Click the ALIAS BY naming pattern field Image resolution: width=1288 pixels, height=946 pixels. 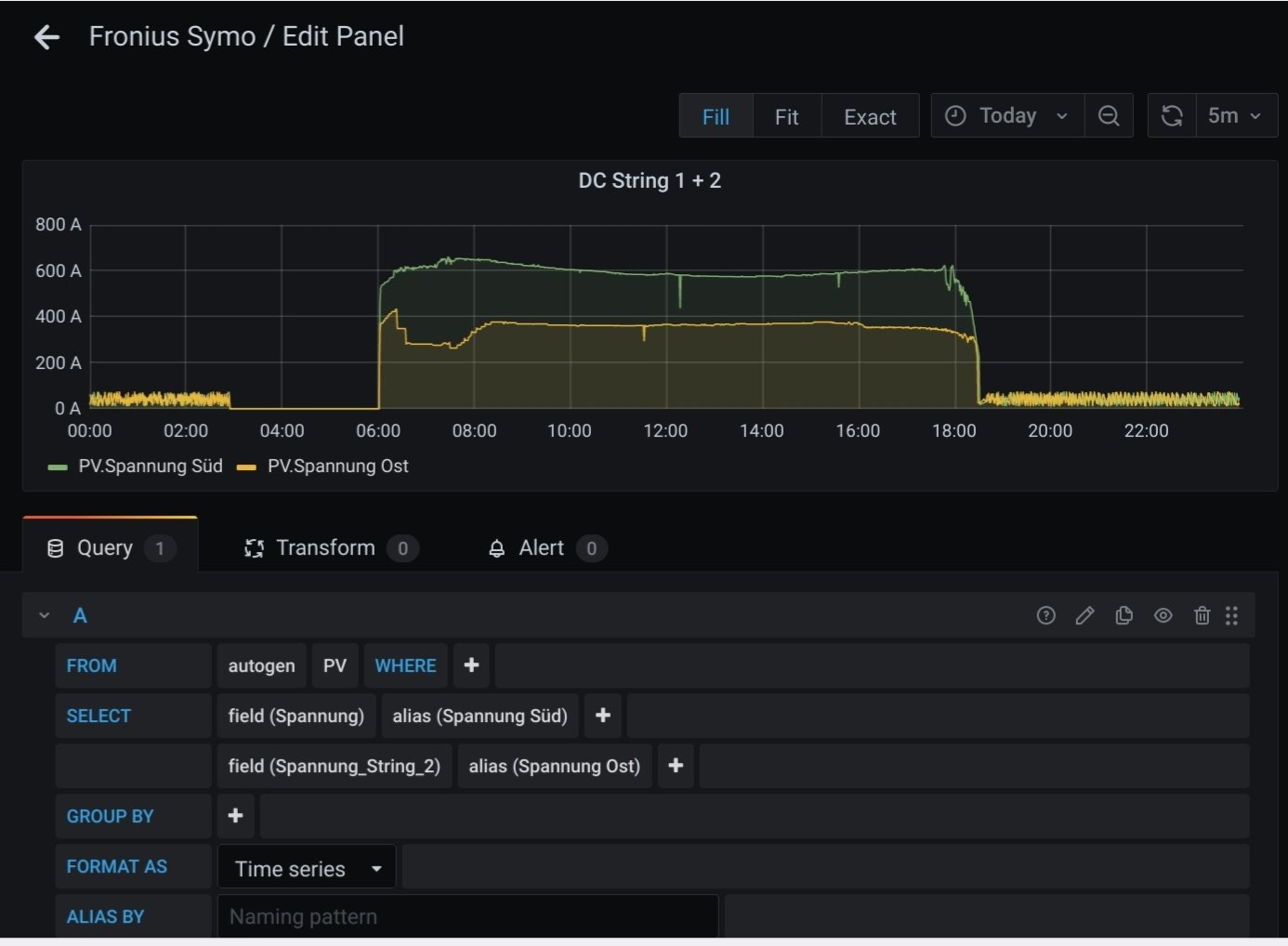click(x=467, y=916)
